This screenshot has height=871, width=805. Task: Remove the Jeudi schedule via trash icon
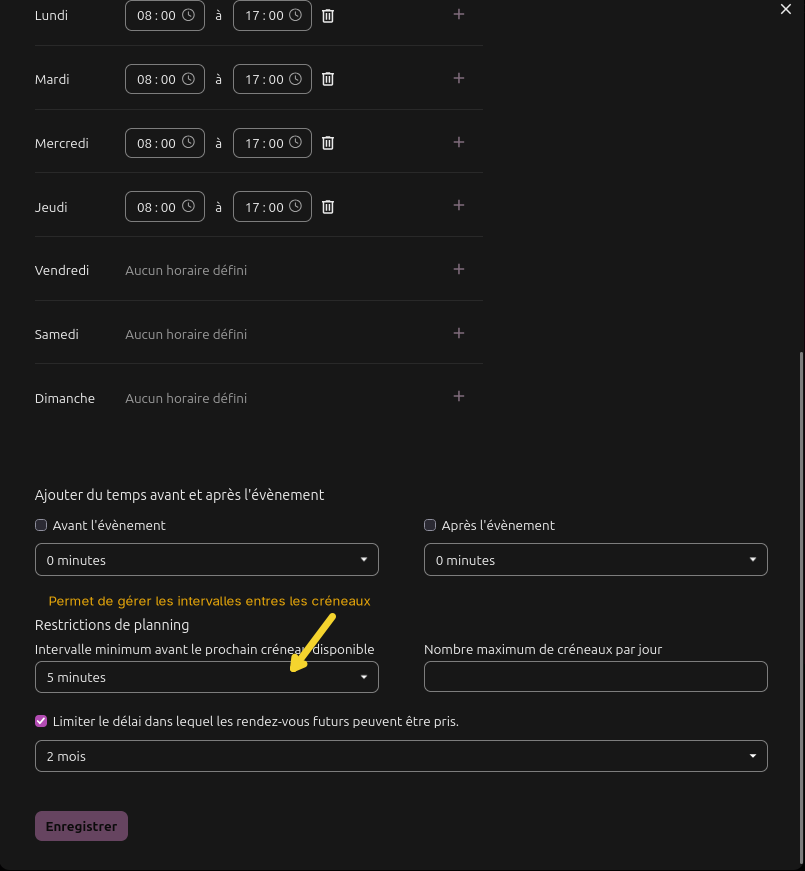328,207
